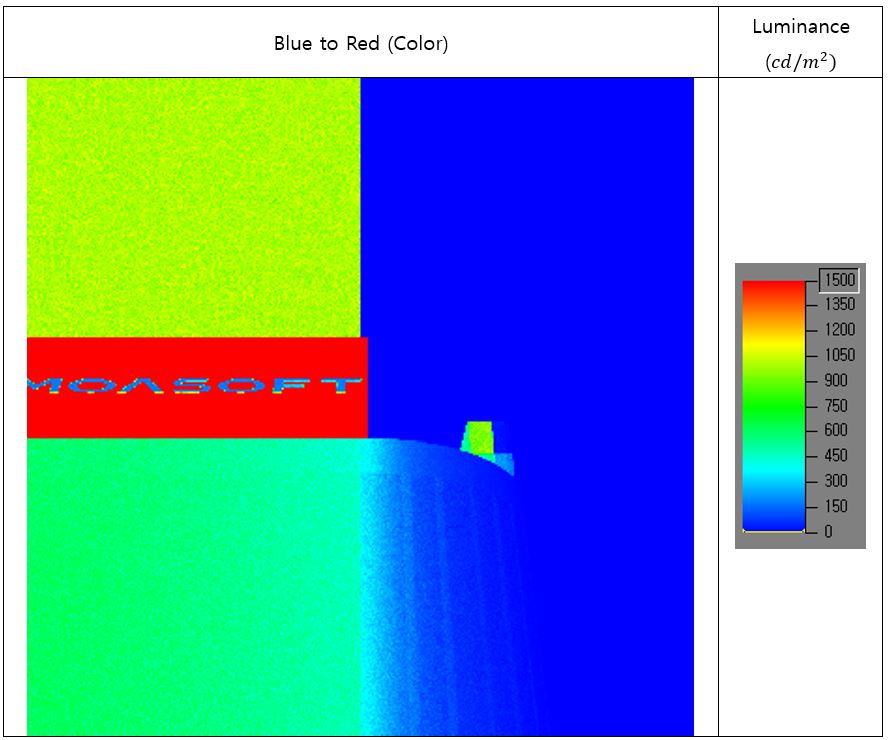Click the 300 legend label
The height and width of the screenshot is (740, 888).
coord(836,481)
